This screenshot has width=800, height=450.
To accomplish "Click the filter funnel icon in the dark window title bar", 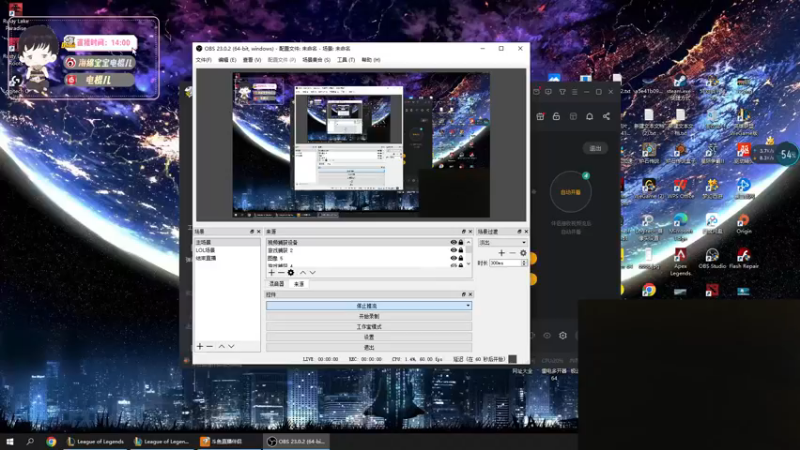I will tap(562, 92).
